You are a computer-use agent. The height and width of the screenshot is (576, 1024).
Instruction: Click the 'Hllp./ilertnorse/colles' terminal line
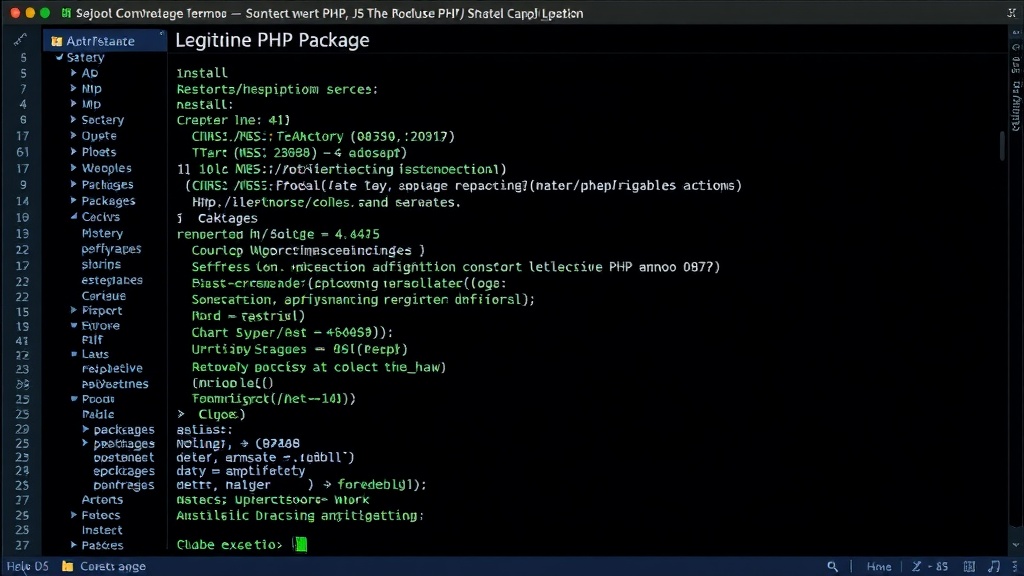326,202
